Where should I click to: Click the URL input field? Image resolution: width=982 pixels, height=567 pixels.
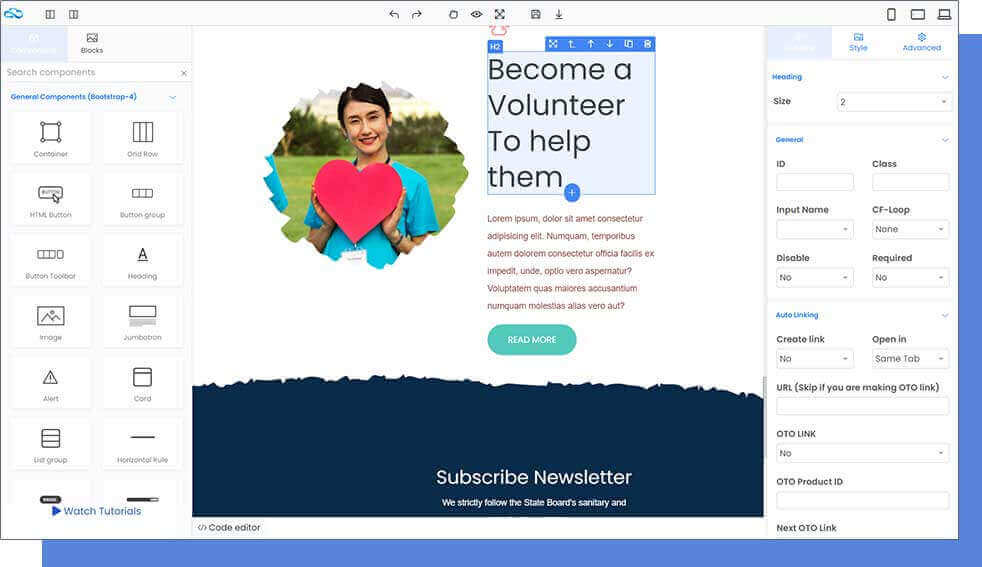point(862,406)
